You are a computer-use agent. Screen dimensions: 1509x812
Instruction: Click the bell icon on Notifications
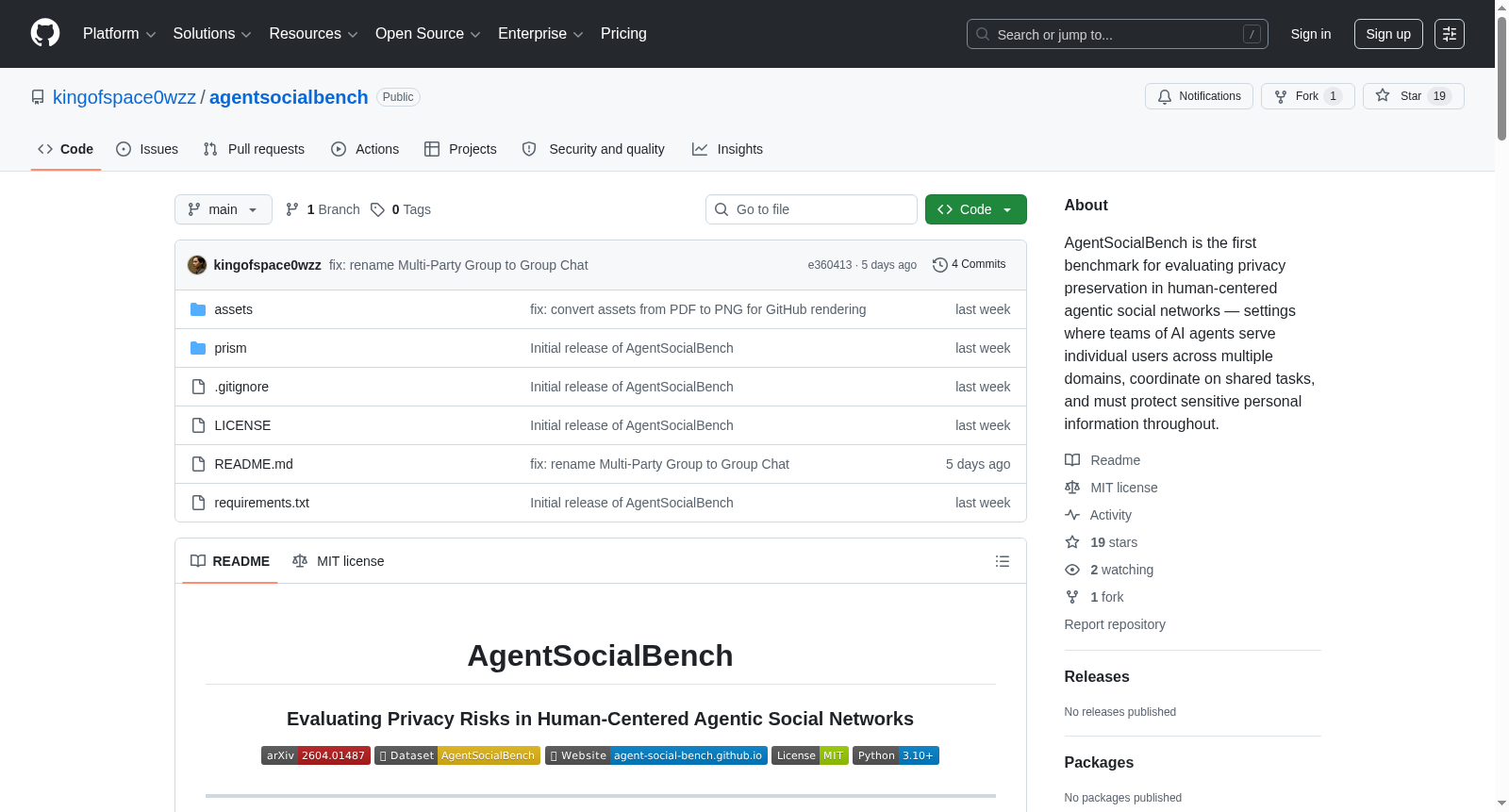coord(1165,96)
